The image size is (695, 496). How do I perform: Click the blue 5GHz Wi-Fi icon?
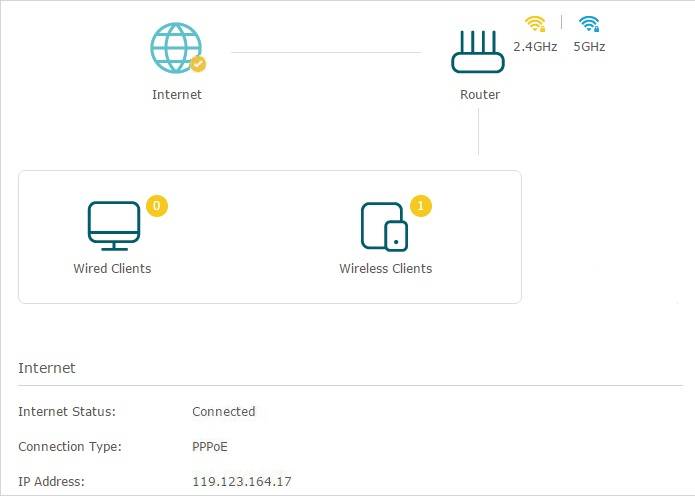click(589, 23)
